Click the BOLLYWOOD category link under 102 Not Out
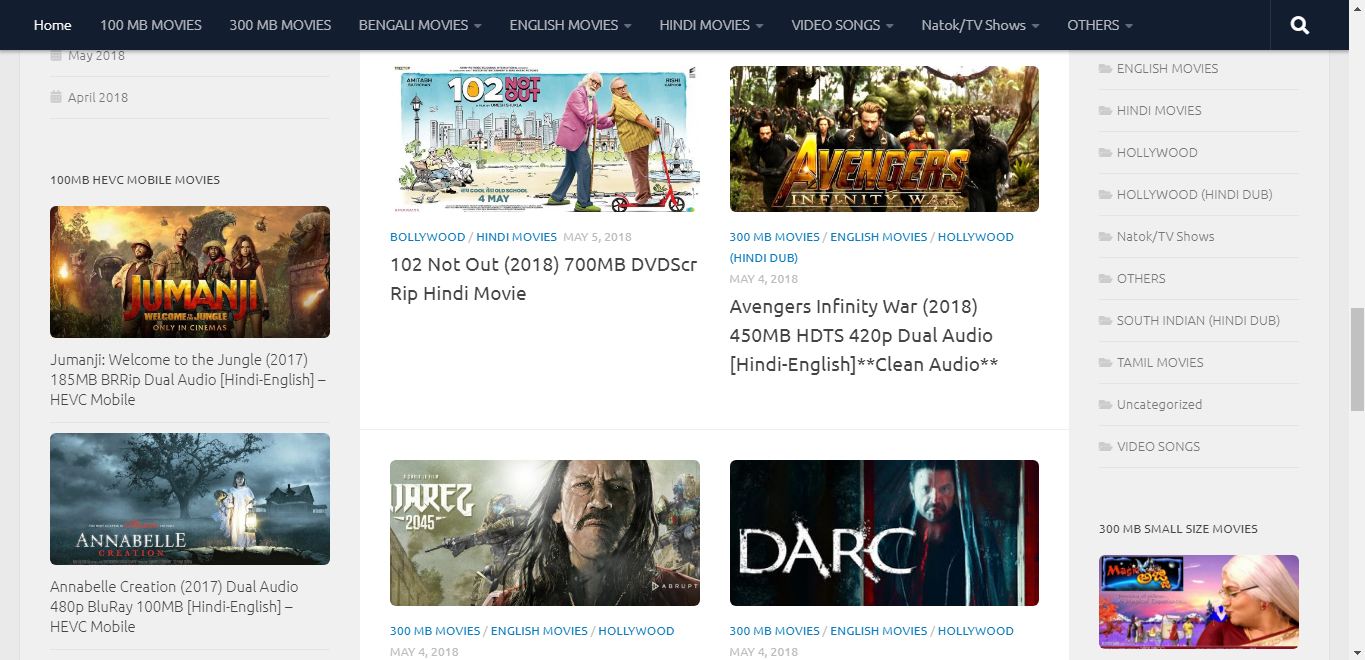Image resolution: width=1365 pixels, height=660 pixels. 427,237
